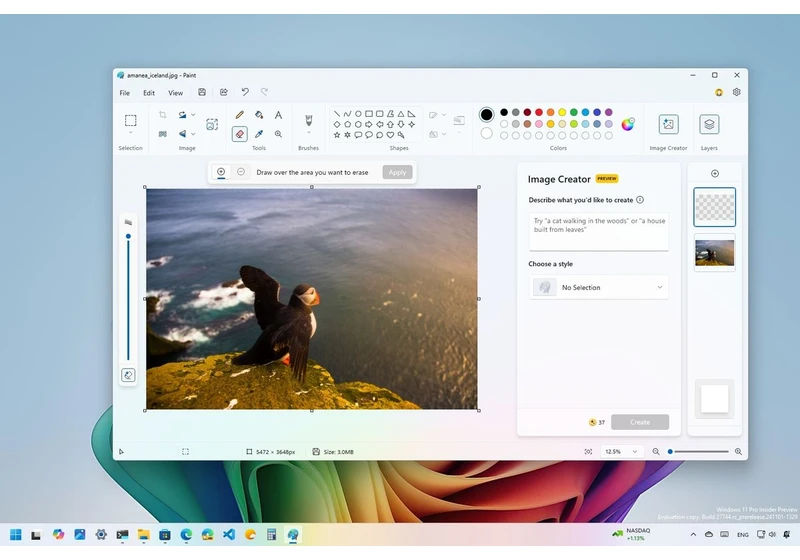Click the Apply button
800x560 pixels.
pos(397,172)
